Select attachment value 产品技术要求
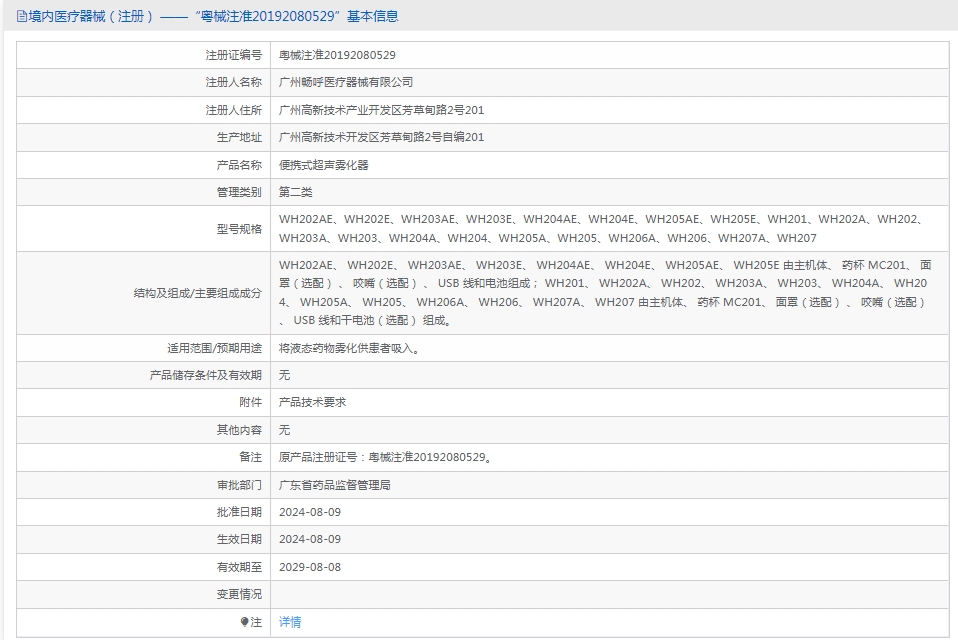The image size is (958, 640). pos(312,402)
